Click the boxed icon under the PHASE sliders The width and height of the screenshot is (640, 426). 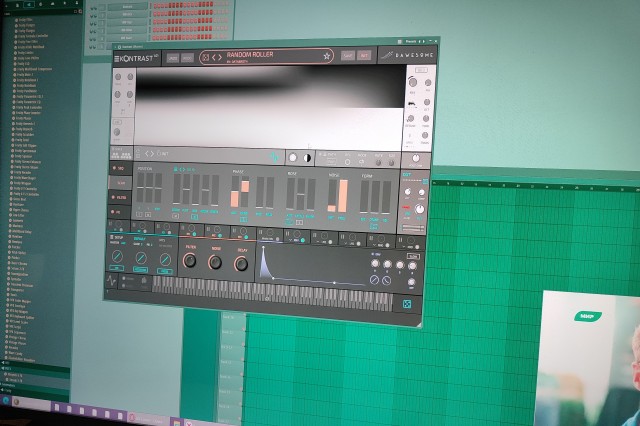pos(243,219)
